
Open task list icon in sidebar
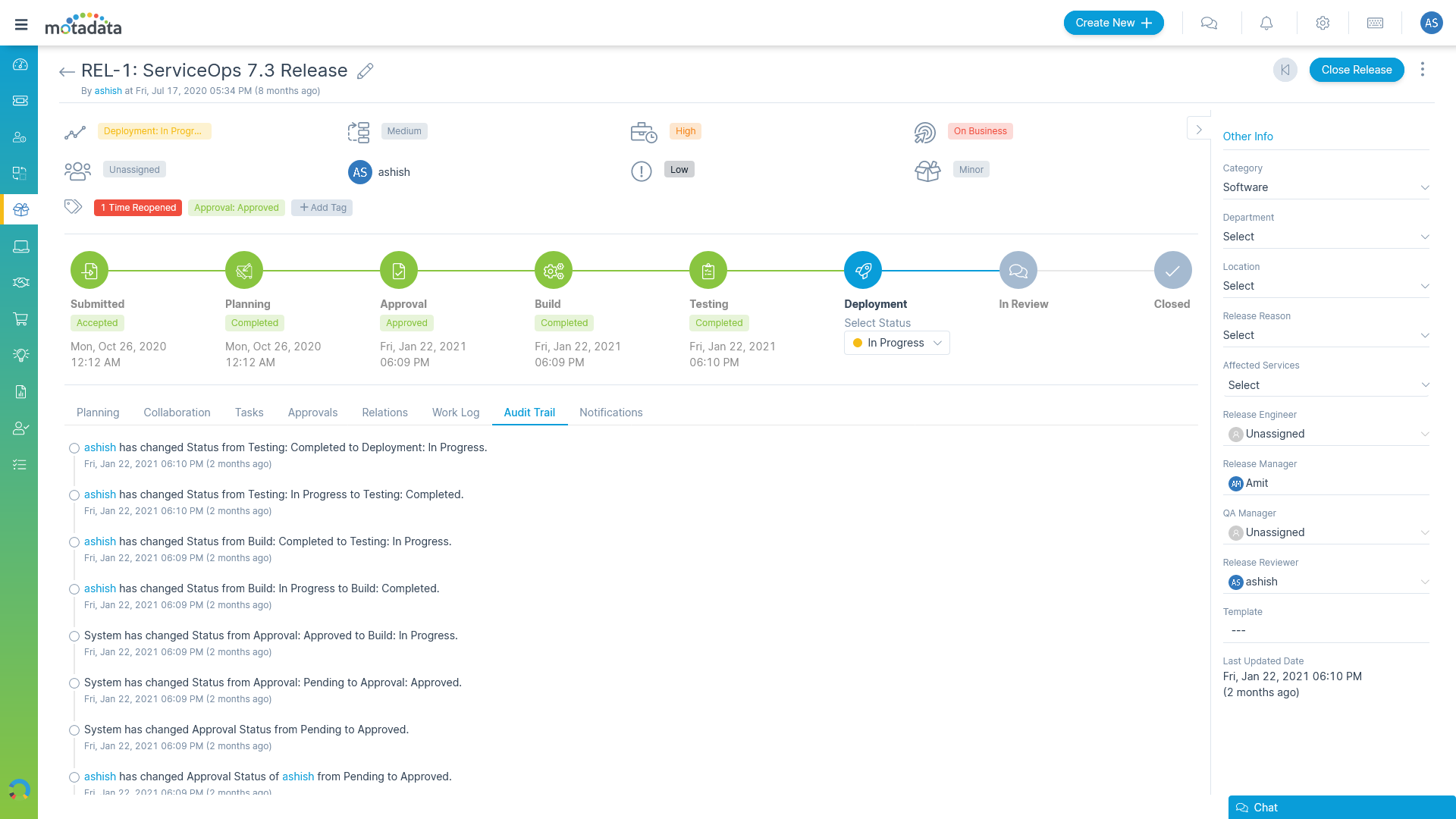20,465
